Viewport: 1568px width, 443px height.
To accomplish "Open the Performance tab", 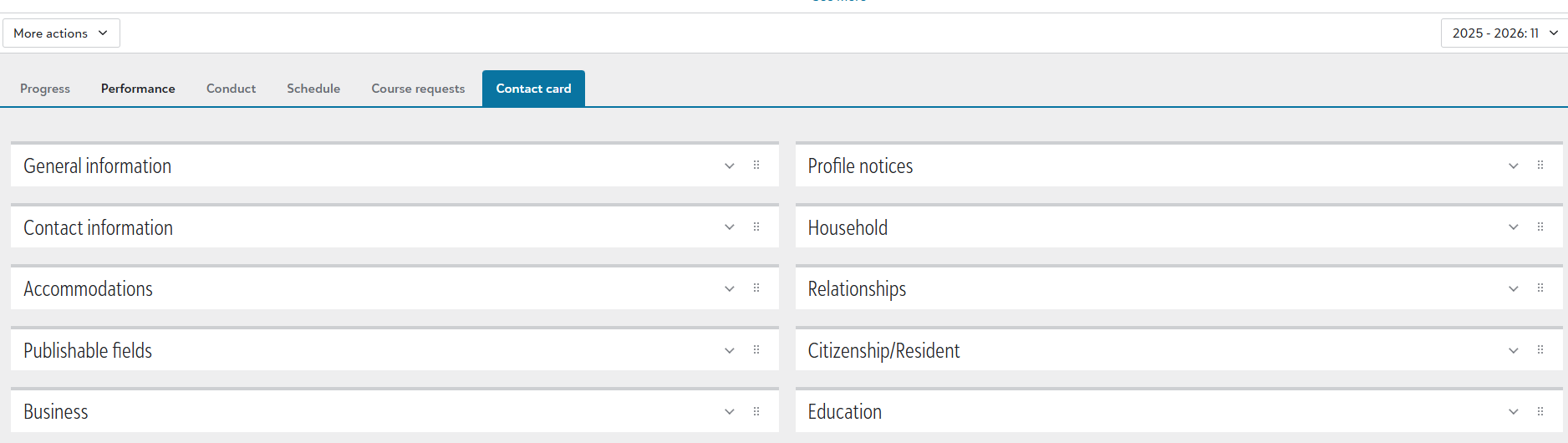I will [138, 89].
